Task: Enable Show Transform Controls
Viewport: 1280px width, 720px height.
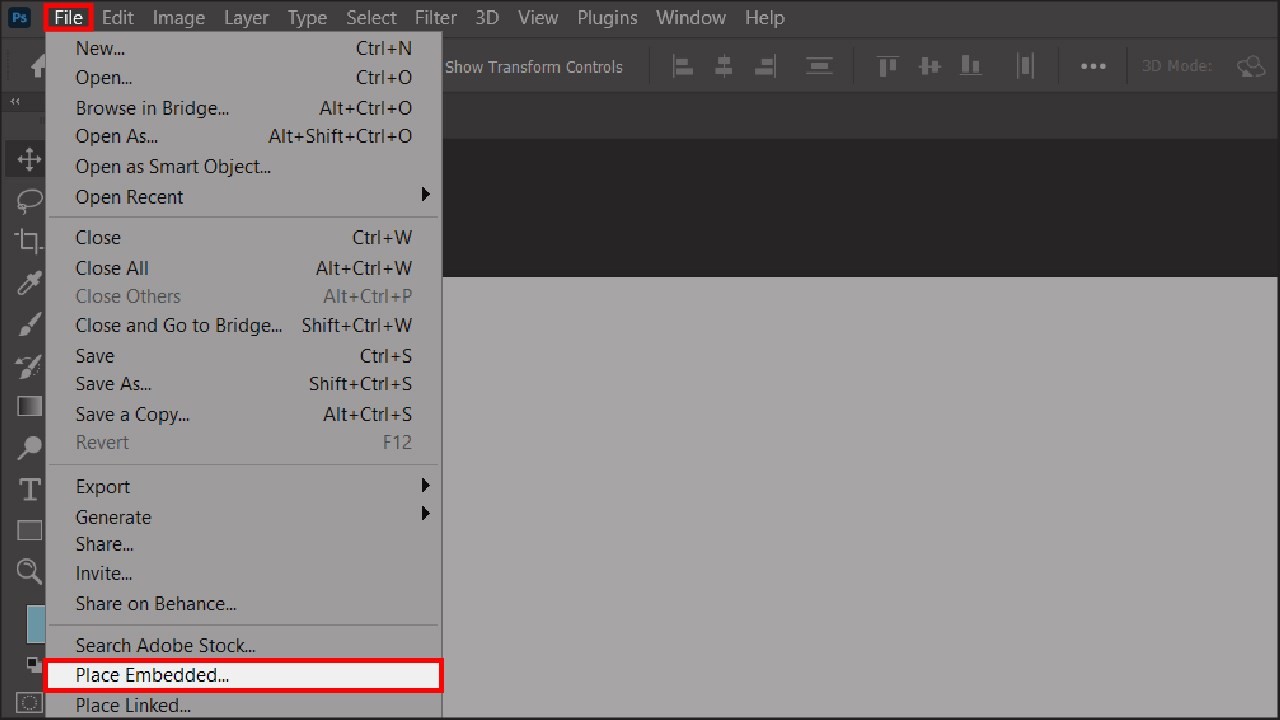Action: point(534,66)
